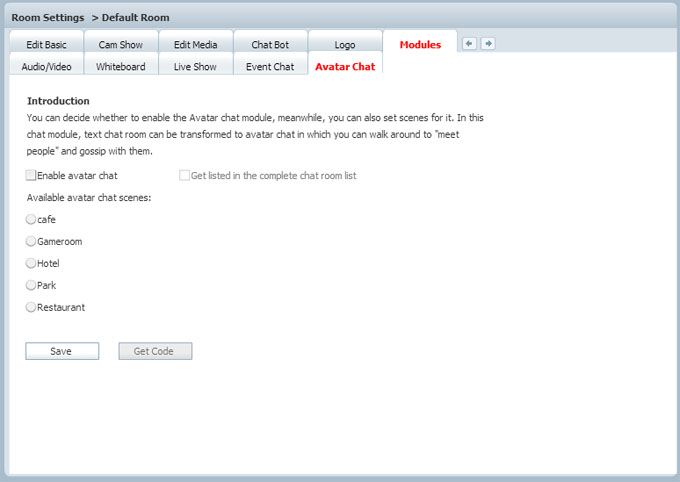Switch to the Audio/Video sub-tab
Screen dimensions: 680x482
(46, 67)
